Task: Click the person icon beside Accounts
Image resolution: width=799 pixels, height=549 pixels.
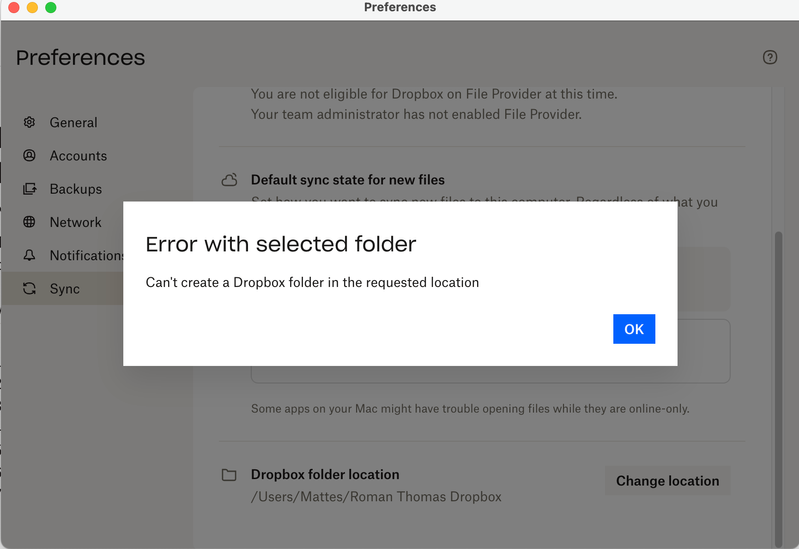Action: [x=29, y=155]
